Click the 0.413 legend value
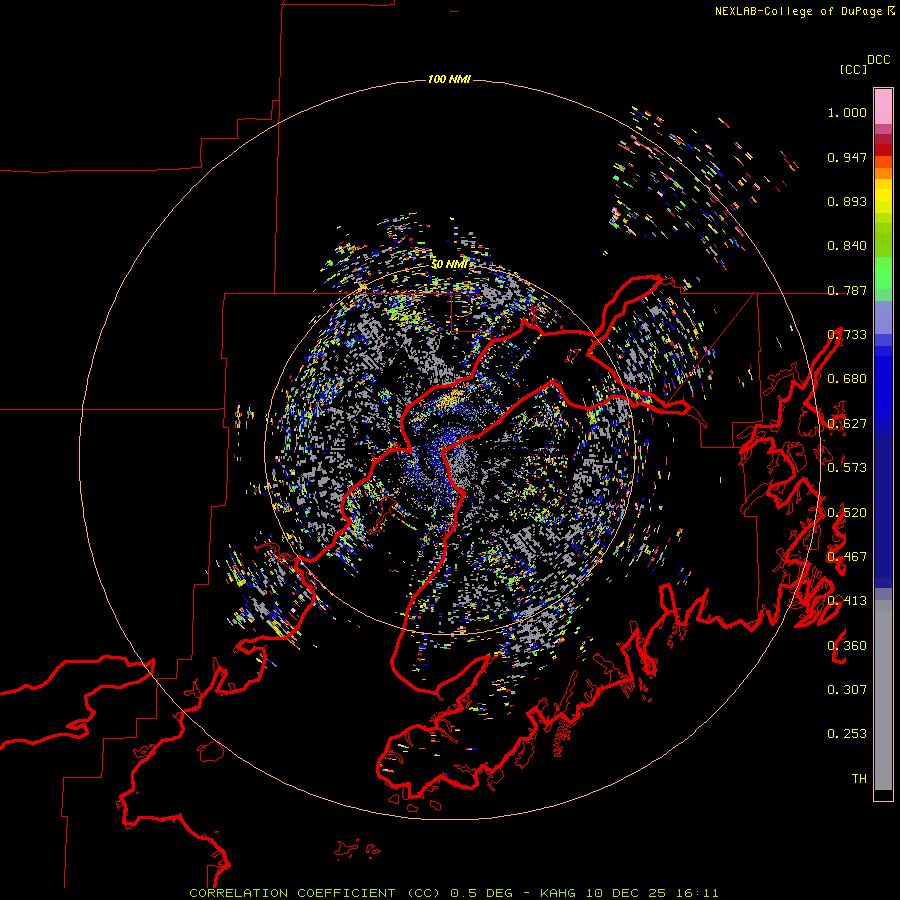The height and width of the screenshot is (900, 900). (x=847, y=601)
